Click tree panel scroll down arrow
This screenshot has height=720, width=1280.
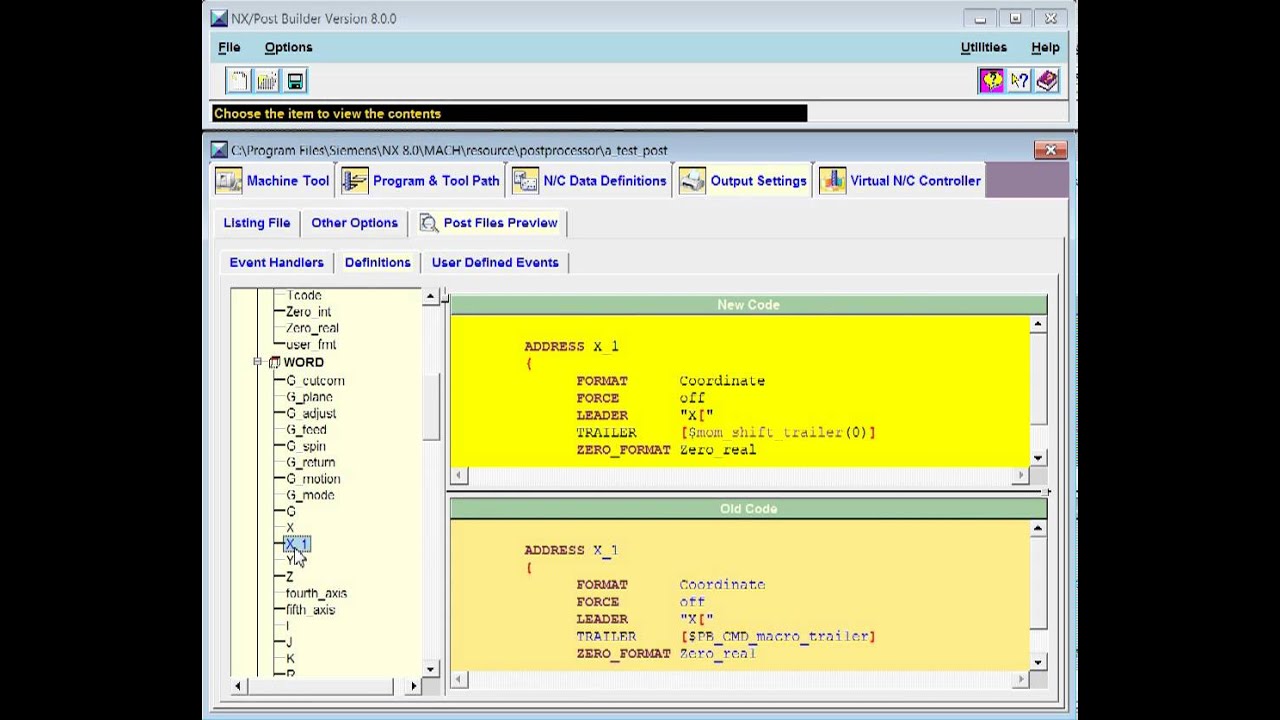[430, 669]
